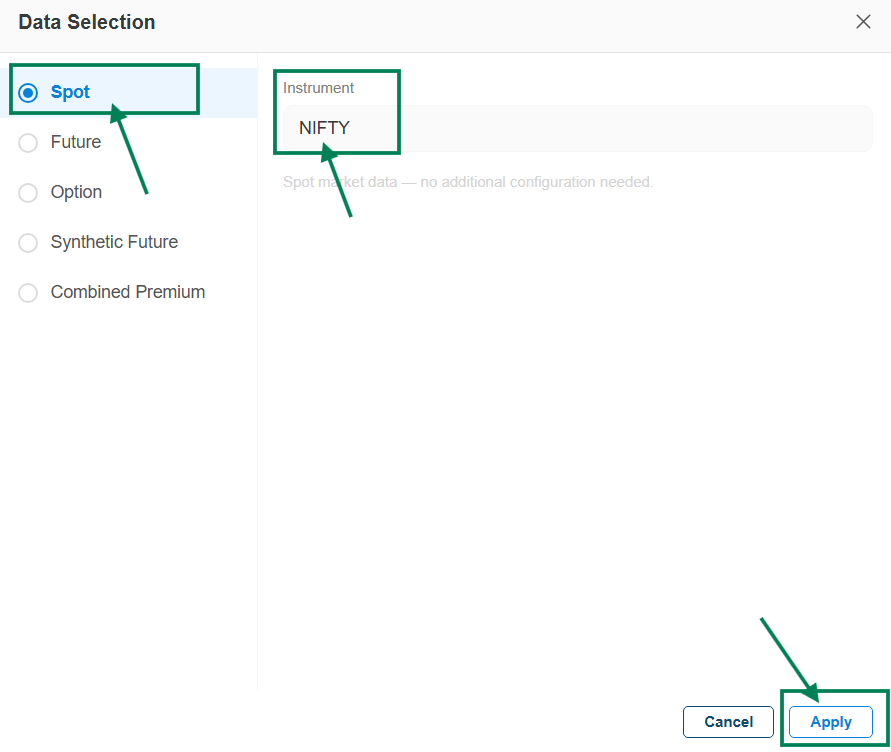Screen dimensions: 891x752
Task: Click the "Option" label text
Action: pos(76,192)
